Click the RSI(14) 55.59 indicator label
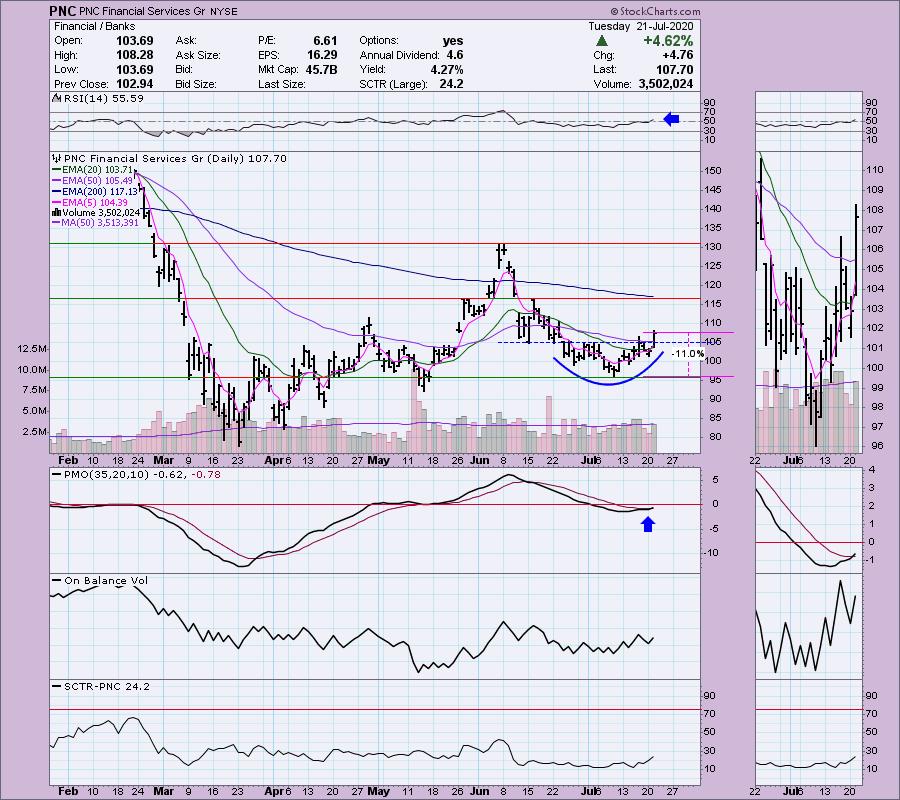This screenshot has height=800, width=900. 103,98
